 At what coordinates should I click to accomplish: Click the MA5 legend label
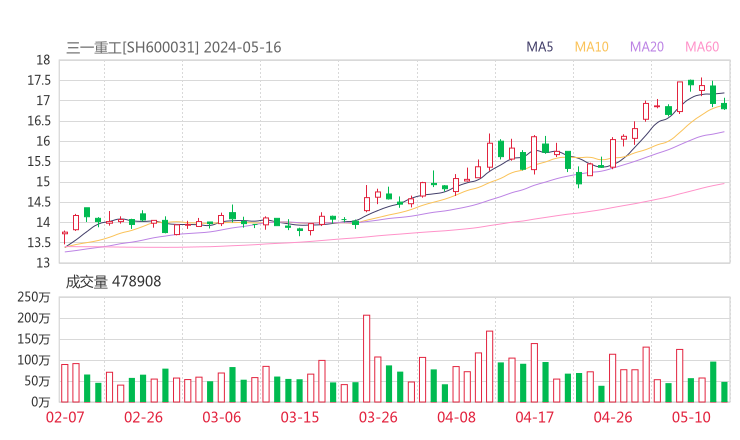[539, 47]
